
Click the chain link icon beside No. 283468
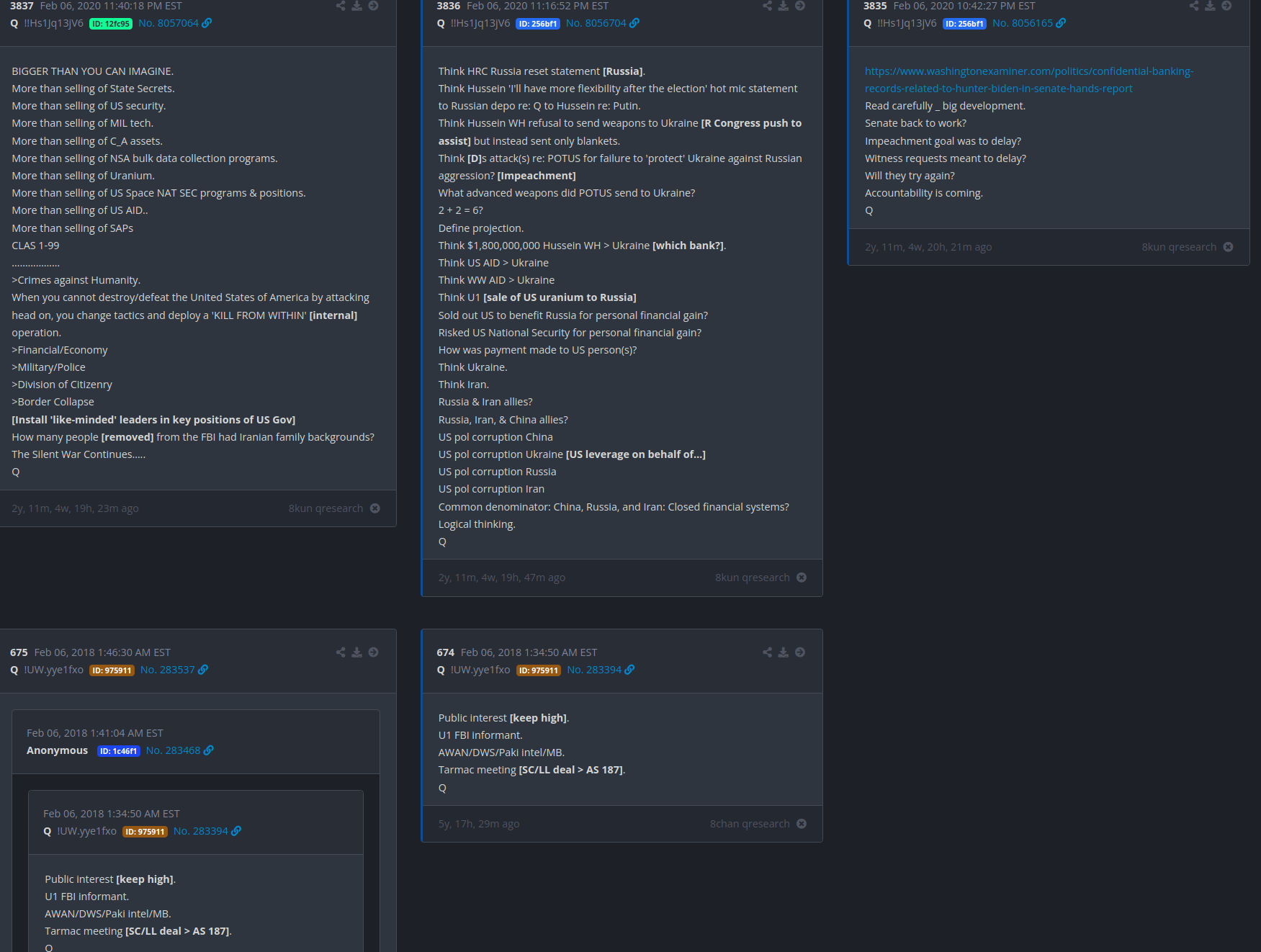pyautogui.click(x=209, y=750)
